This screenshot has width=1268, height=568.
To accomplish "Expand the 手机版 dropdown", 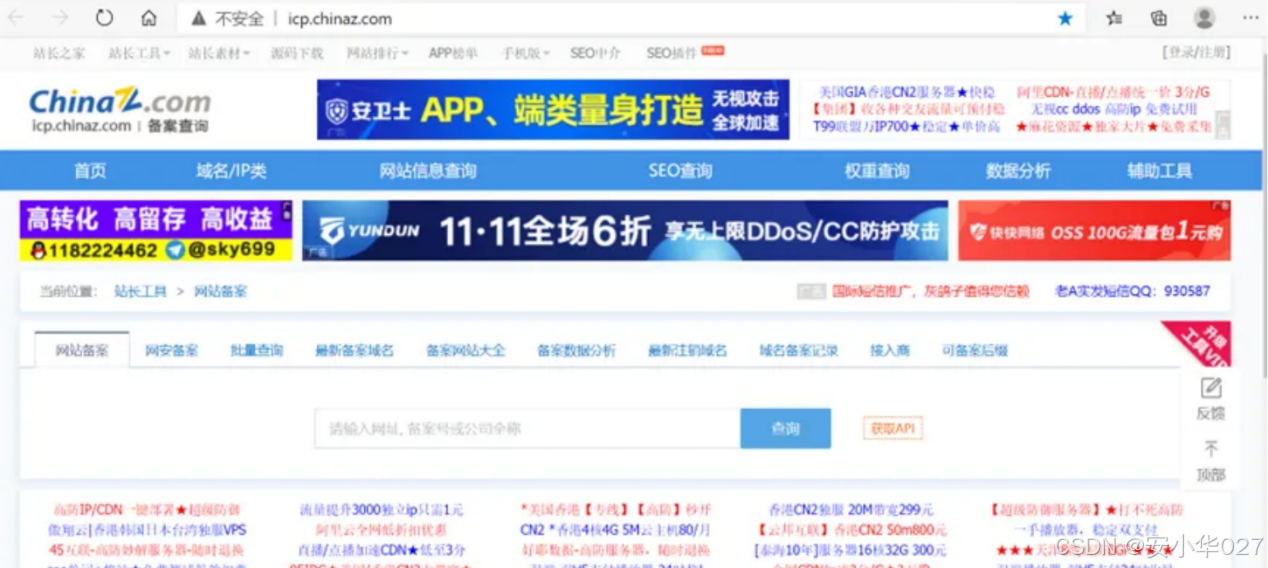I will tap(526, 53).
